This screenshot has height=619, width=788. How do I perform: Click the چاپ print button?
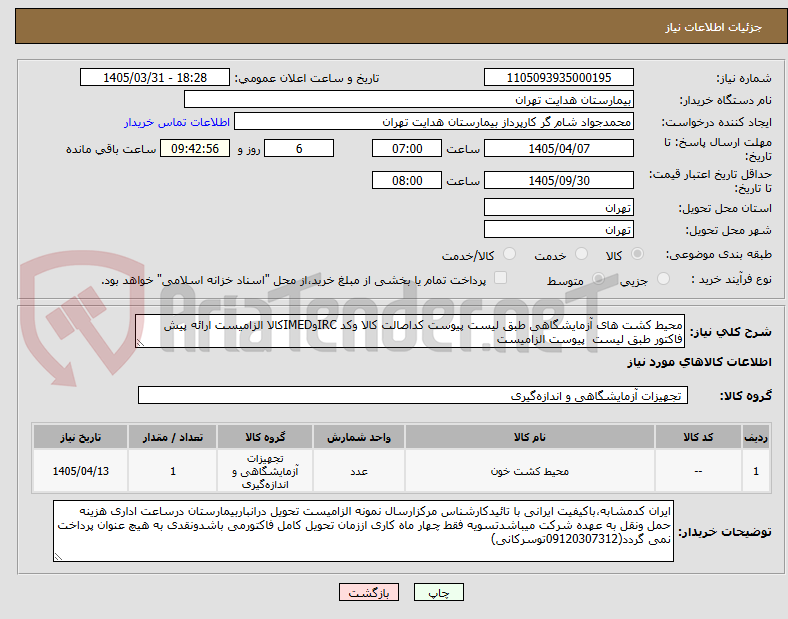(x=439, y=592)
